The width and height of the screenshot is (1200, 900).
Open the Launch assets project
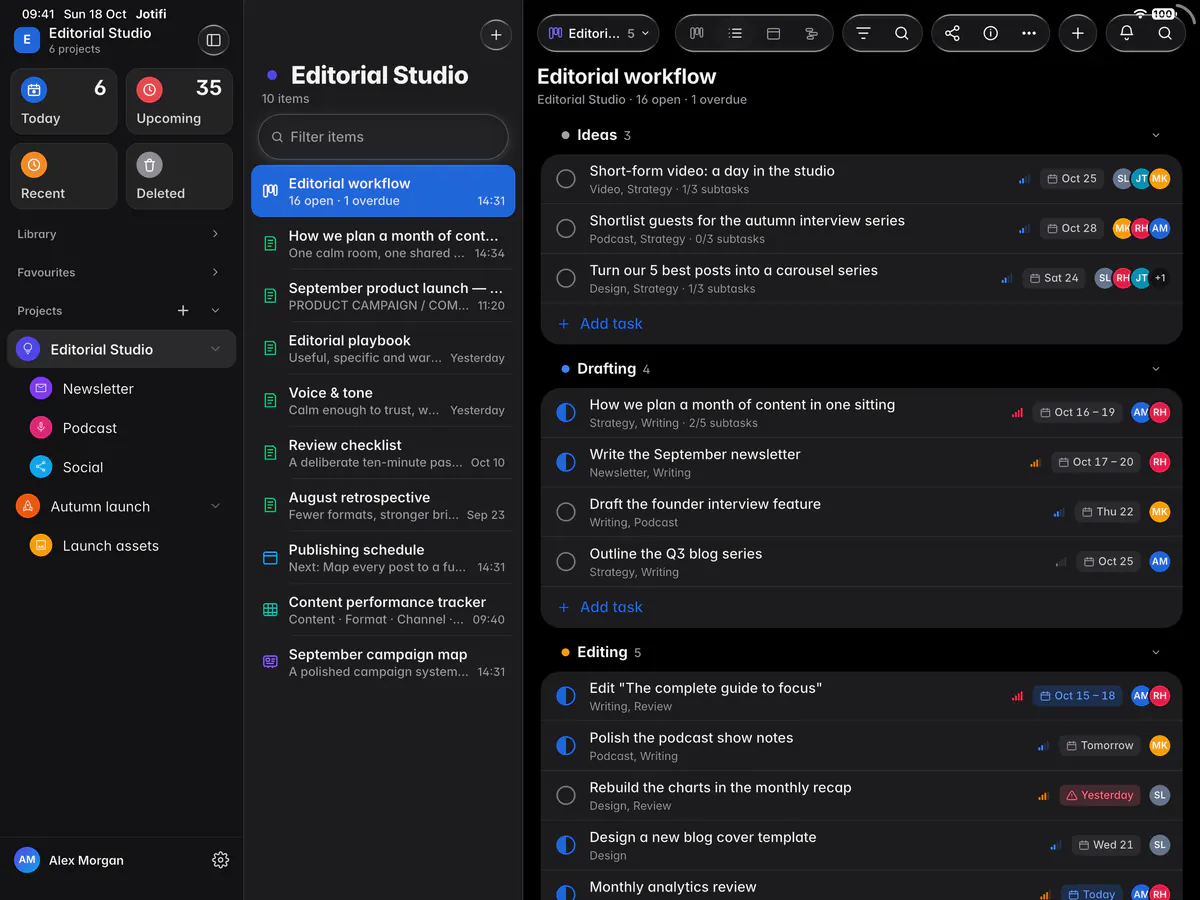pos(121,546)
